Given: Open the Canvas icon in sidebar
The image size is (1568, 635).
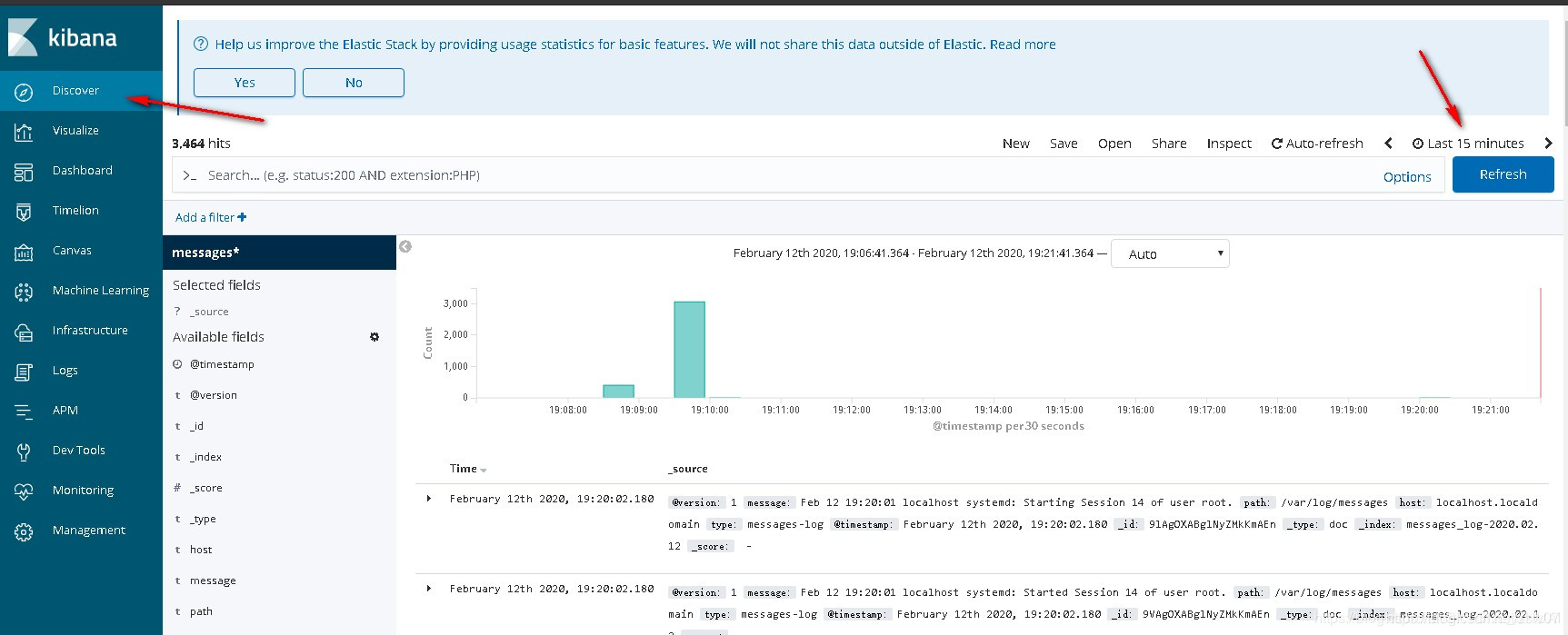Looking at the screenshot, I should coord(24,252).
